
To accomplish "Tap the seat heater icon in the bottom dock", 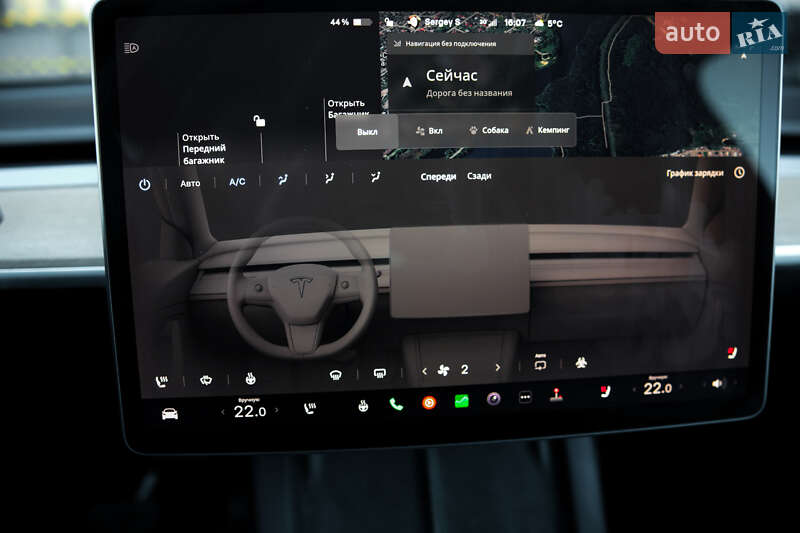I will point(310,408).
